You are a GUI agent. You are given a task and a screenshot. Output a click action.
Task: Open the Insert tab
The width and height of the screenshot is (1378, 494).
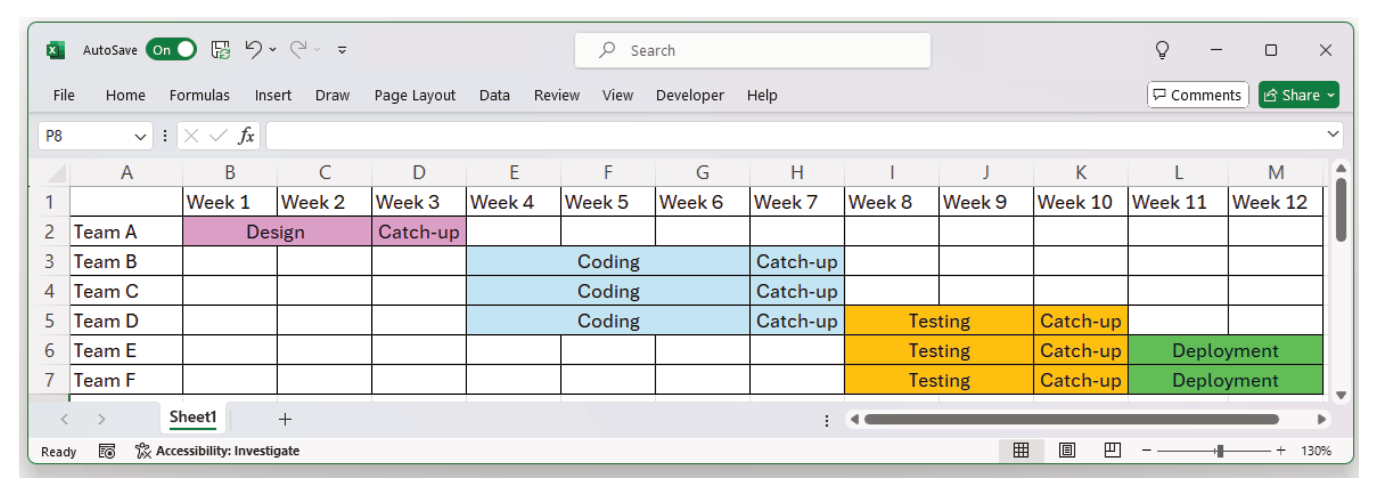tap(273, 95)
